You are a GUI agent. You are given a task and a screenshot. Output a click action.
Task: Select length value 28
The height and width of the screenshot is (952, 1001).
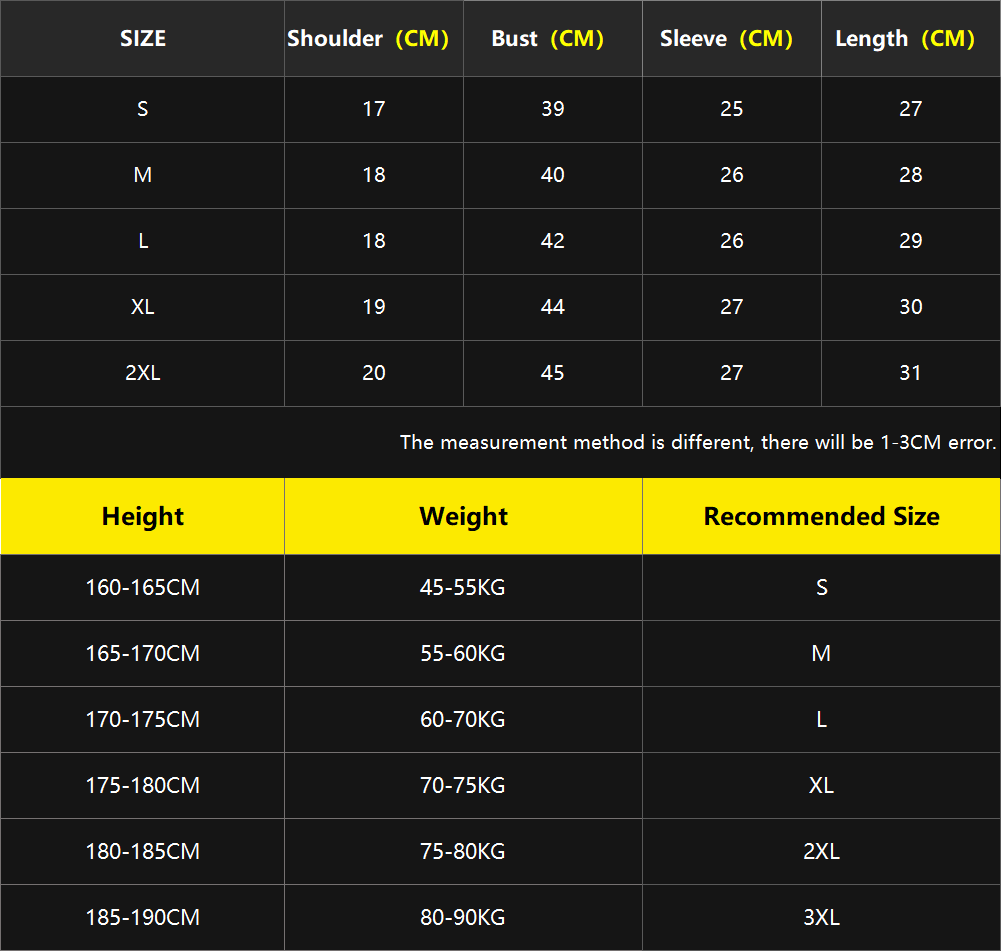(x=911, y=175)
